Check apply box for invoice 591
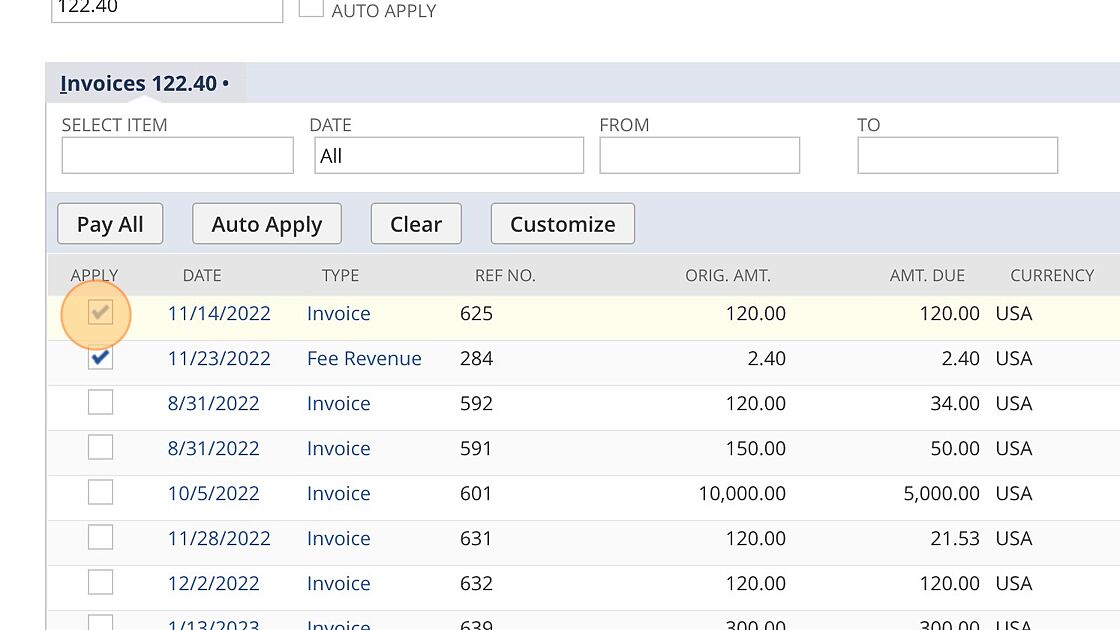The width and height of the screenshot is (1120, 630). coord(100,448)
